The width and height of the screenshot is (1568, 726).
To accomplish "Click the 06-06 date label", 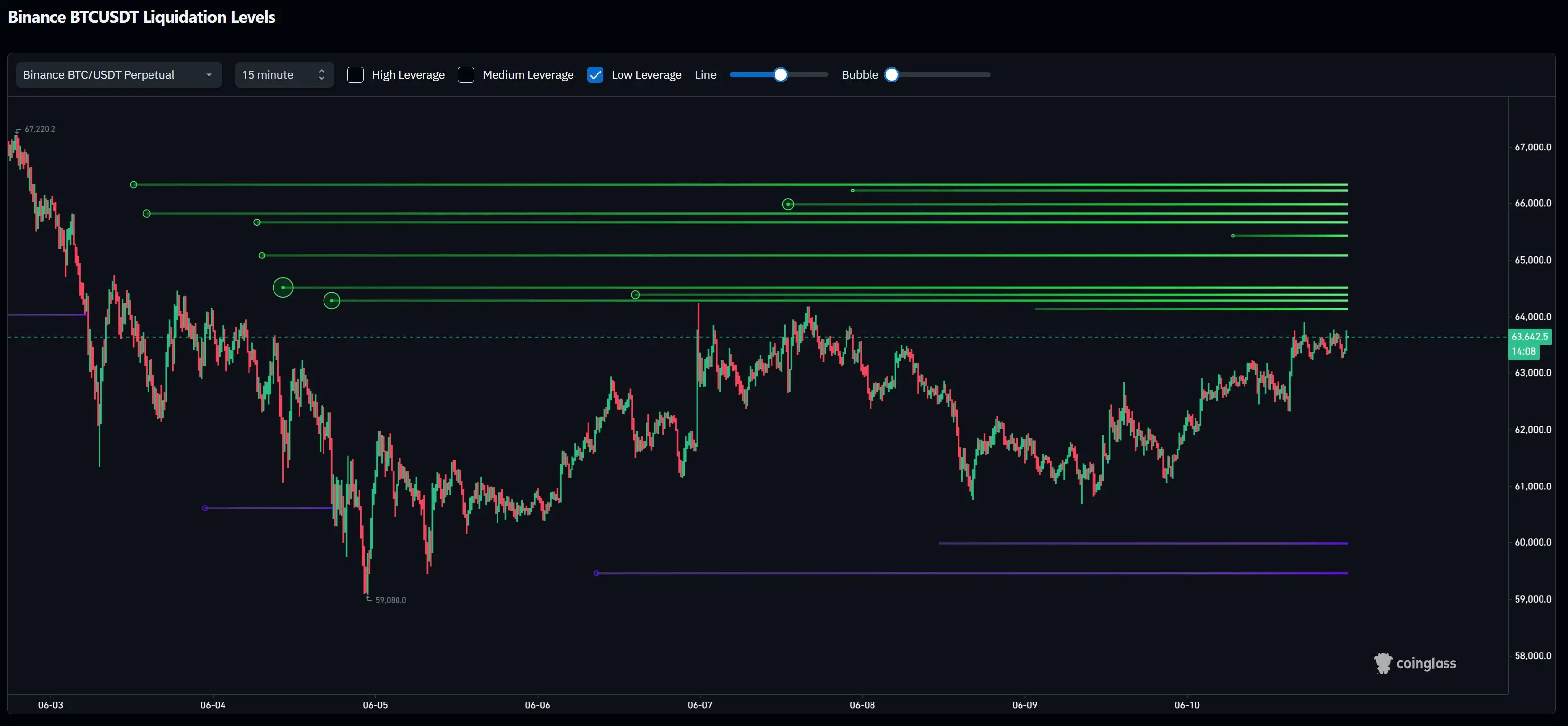I will (x=538, y=705).
